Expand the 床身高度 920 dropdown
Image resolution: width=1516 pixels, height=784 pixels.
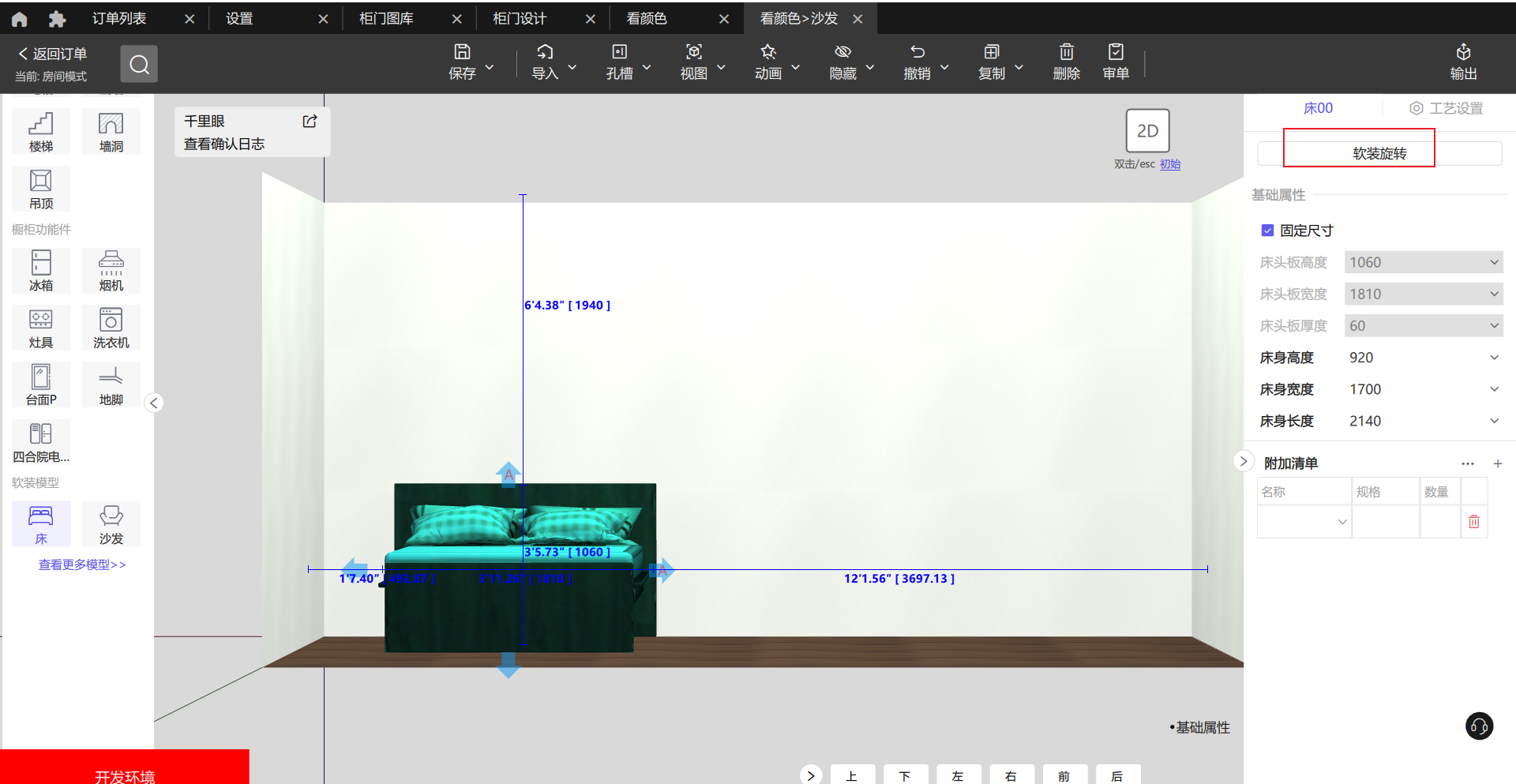[x=1494, y=358]
